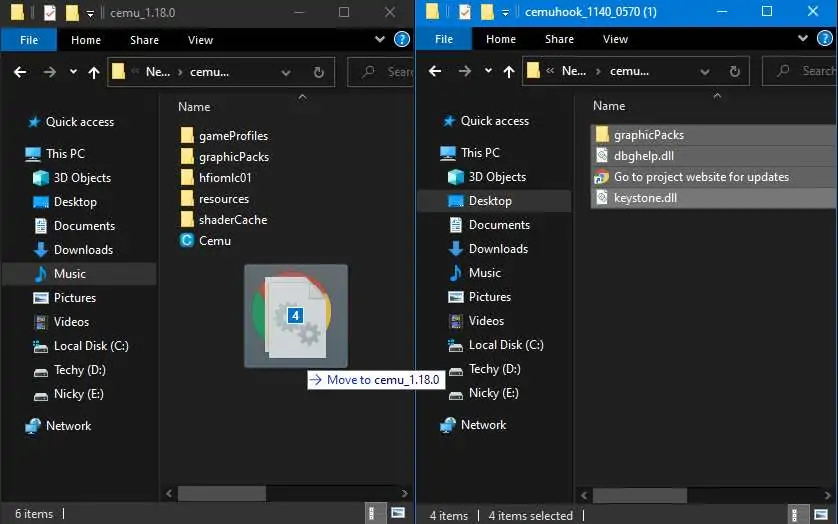838x524 pixels.
Task: Select shaderCache folder
Action: 223,219
